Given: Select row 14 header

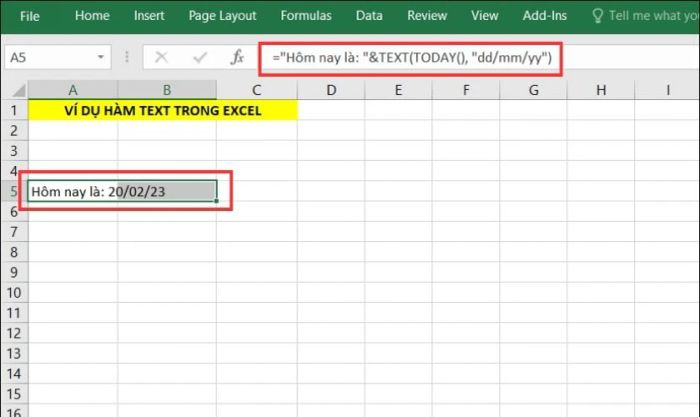Looking at the screenshot, I should [14, 373].
